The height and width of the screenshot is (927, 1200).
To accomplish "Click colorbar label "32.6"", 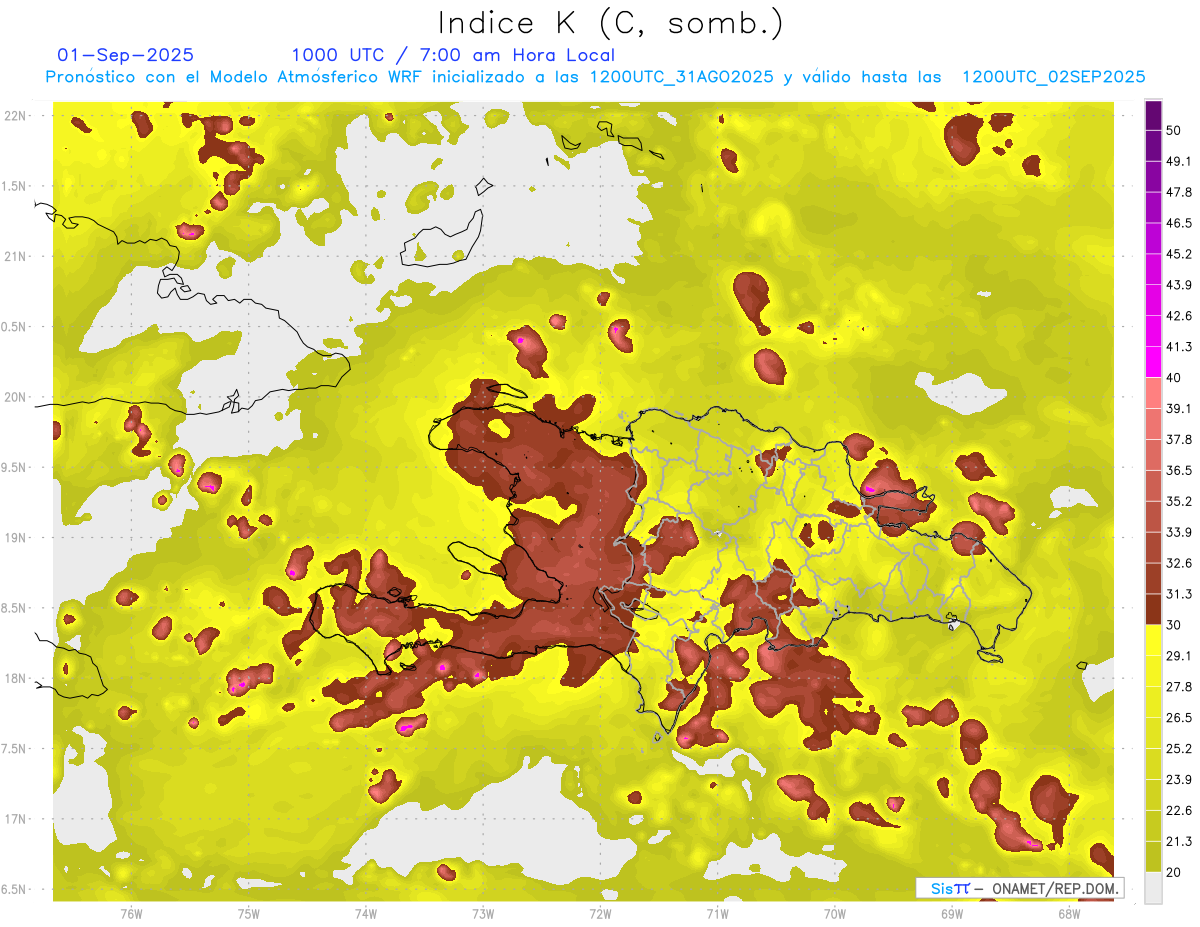I will pos(1178,563).
